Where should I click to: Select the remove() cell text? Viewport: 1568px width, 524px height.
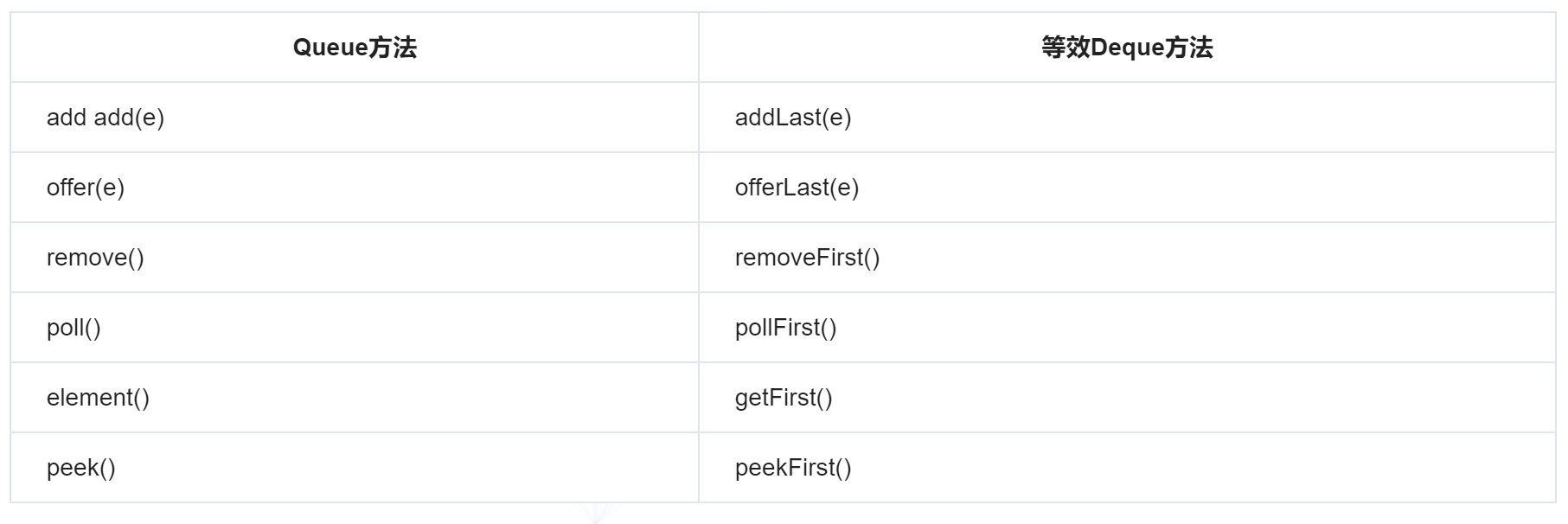(x=95, y=258)
